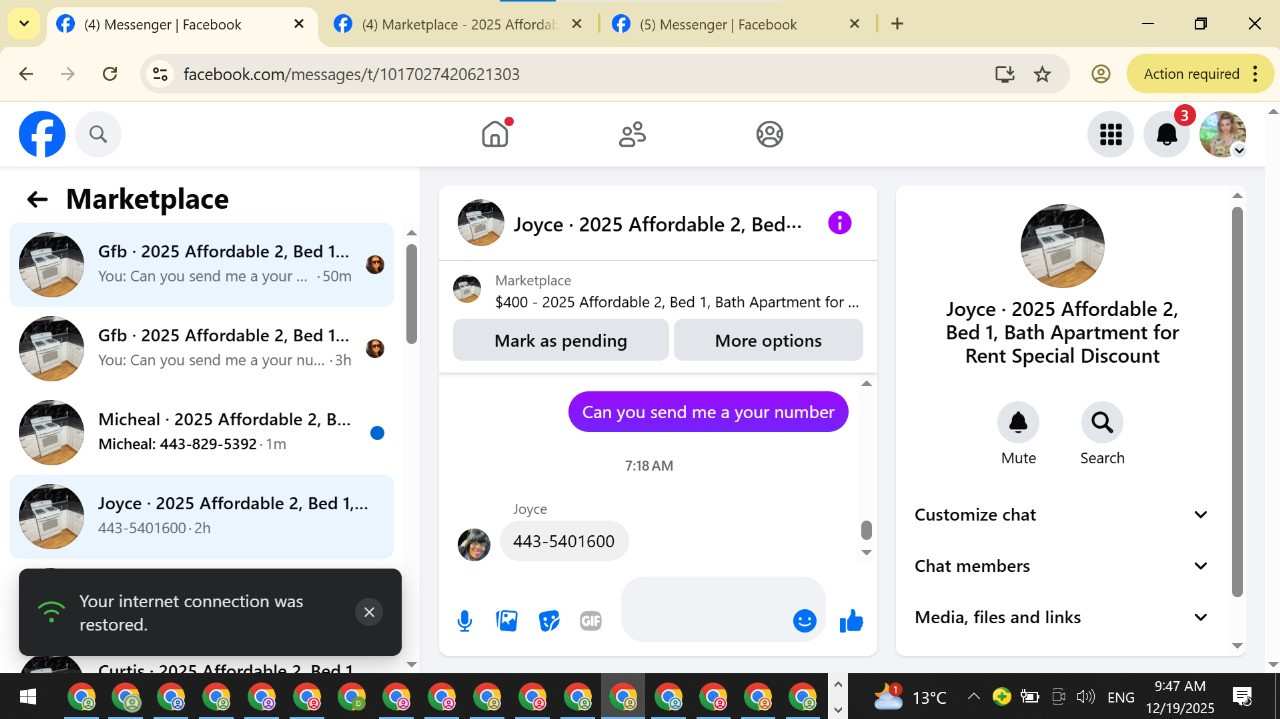Viewport: 1280px width, 719px height.
Task: Record a voice clip with microphone icon
Action: point(465,621)
